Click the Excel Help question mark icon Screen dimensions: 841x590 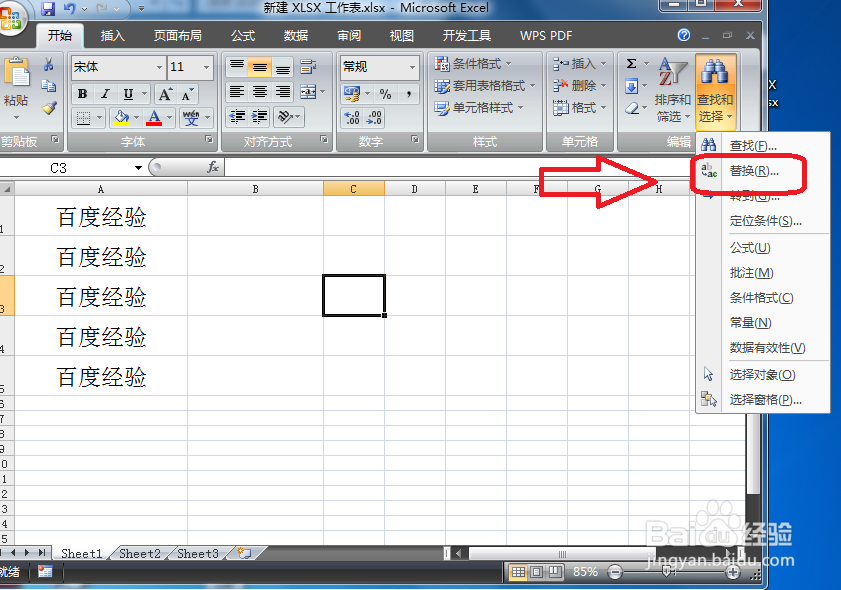pos(684,35)
